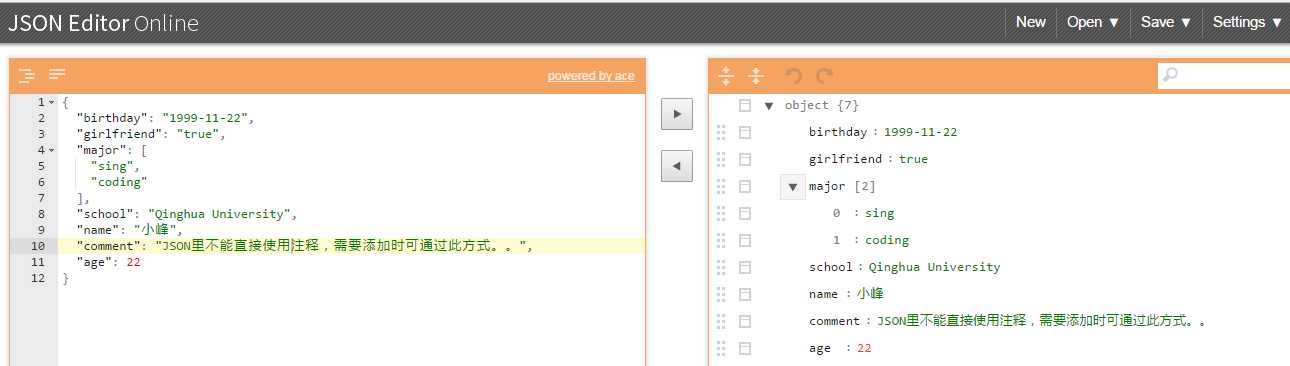Click the search magnifier icon

pos(1170,75)
